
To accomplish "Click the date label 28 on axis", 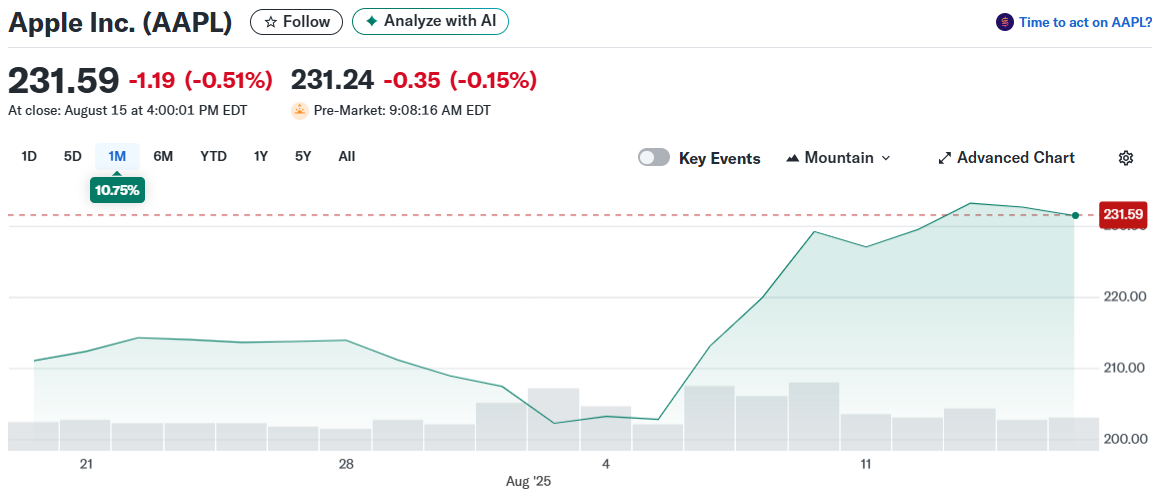I will (346, 464).
